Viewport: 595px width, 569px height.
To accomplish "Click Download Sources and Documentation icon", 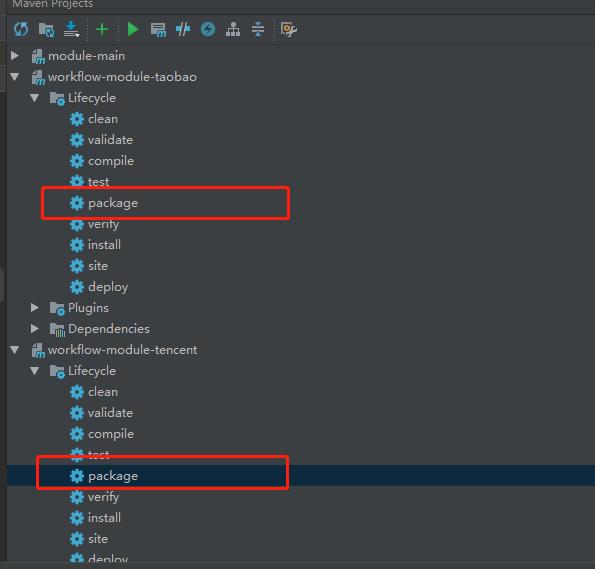I will 71,29.
